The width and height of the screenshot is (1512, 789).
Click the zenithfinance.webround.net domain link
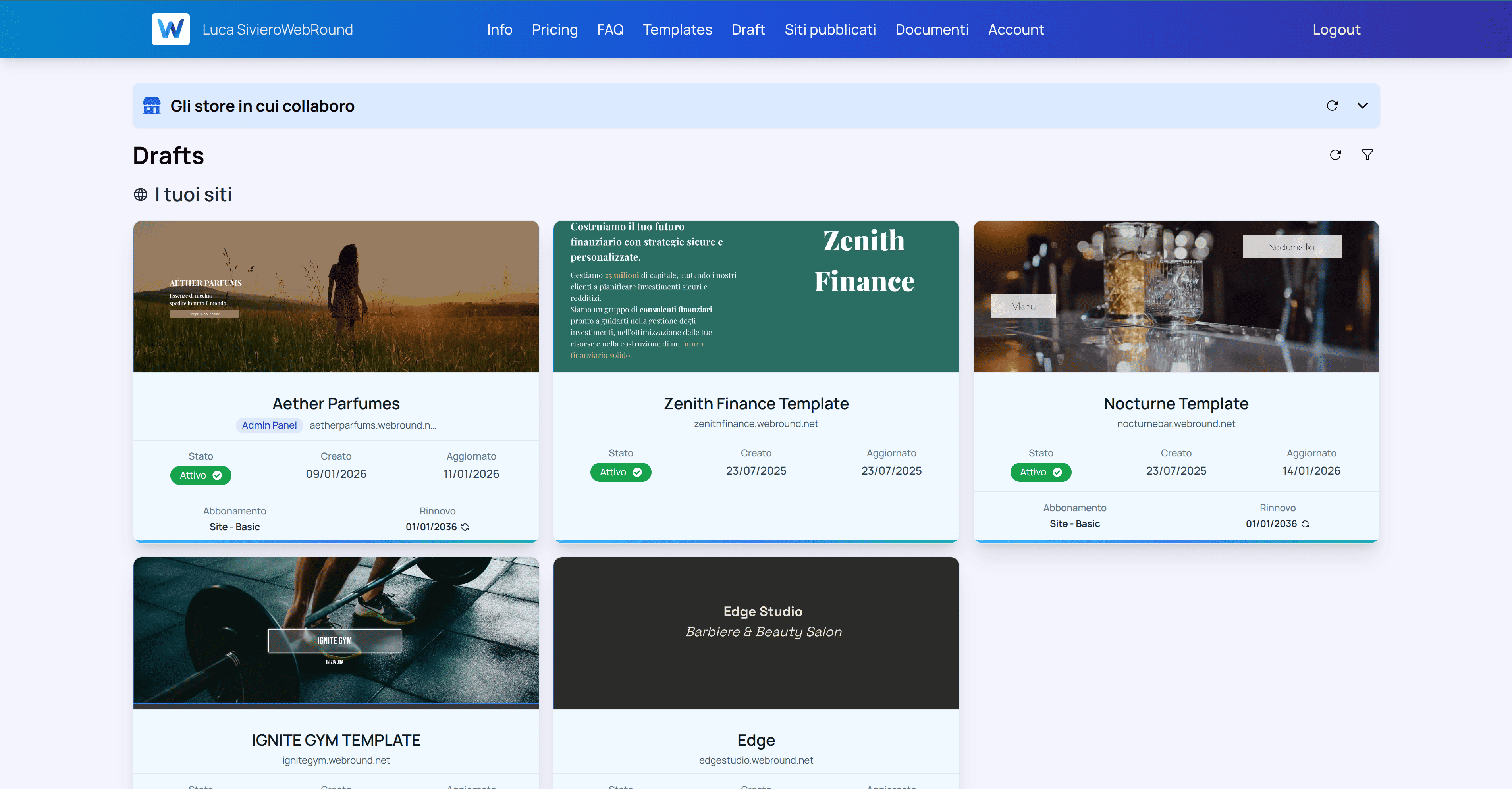pos(756,423)
